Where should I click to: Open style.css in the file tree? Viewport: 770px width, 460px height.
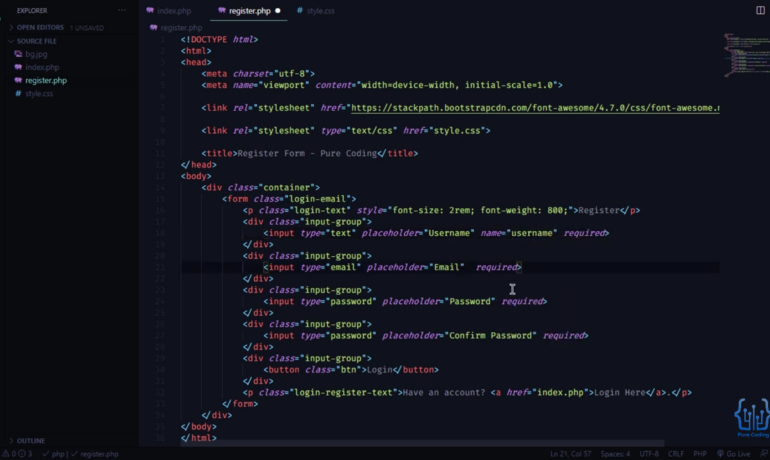click(x=39, y=94)
